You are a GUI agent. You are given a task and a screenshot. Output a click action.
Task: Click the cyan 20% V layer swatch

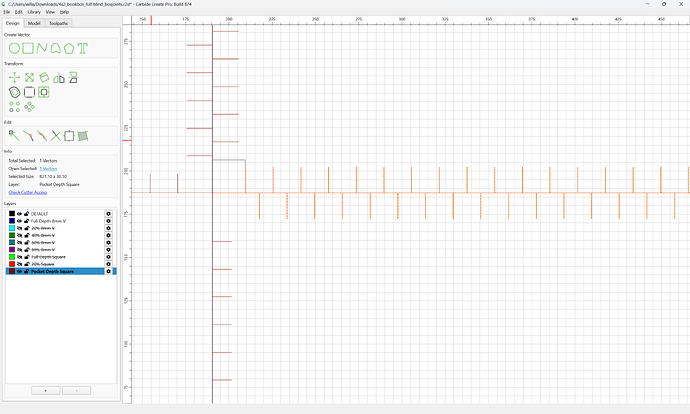coord(12,228)
